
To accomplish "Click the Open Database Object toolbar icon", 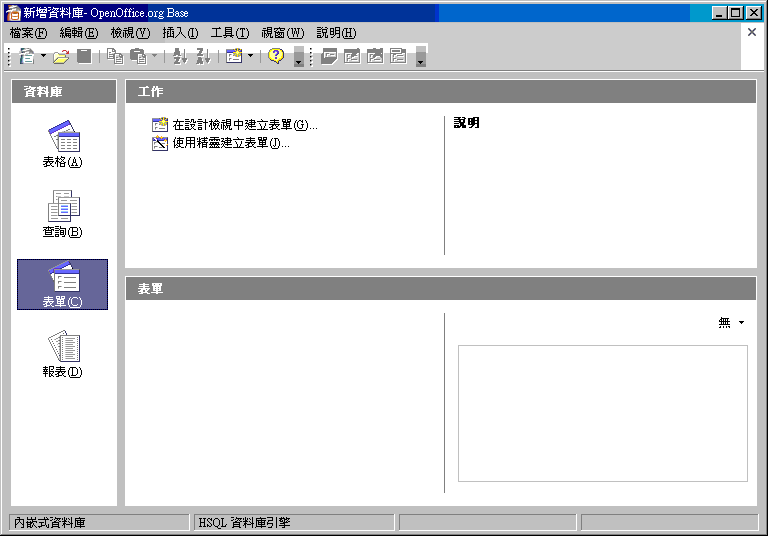I will 329,56.
